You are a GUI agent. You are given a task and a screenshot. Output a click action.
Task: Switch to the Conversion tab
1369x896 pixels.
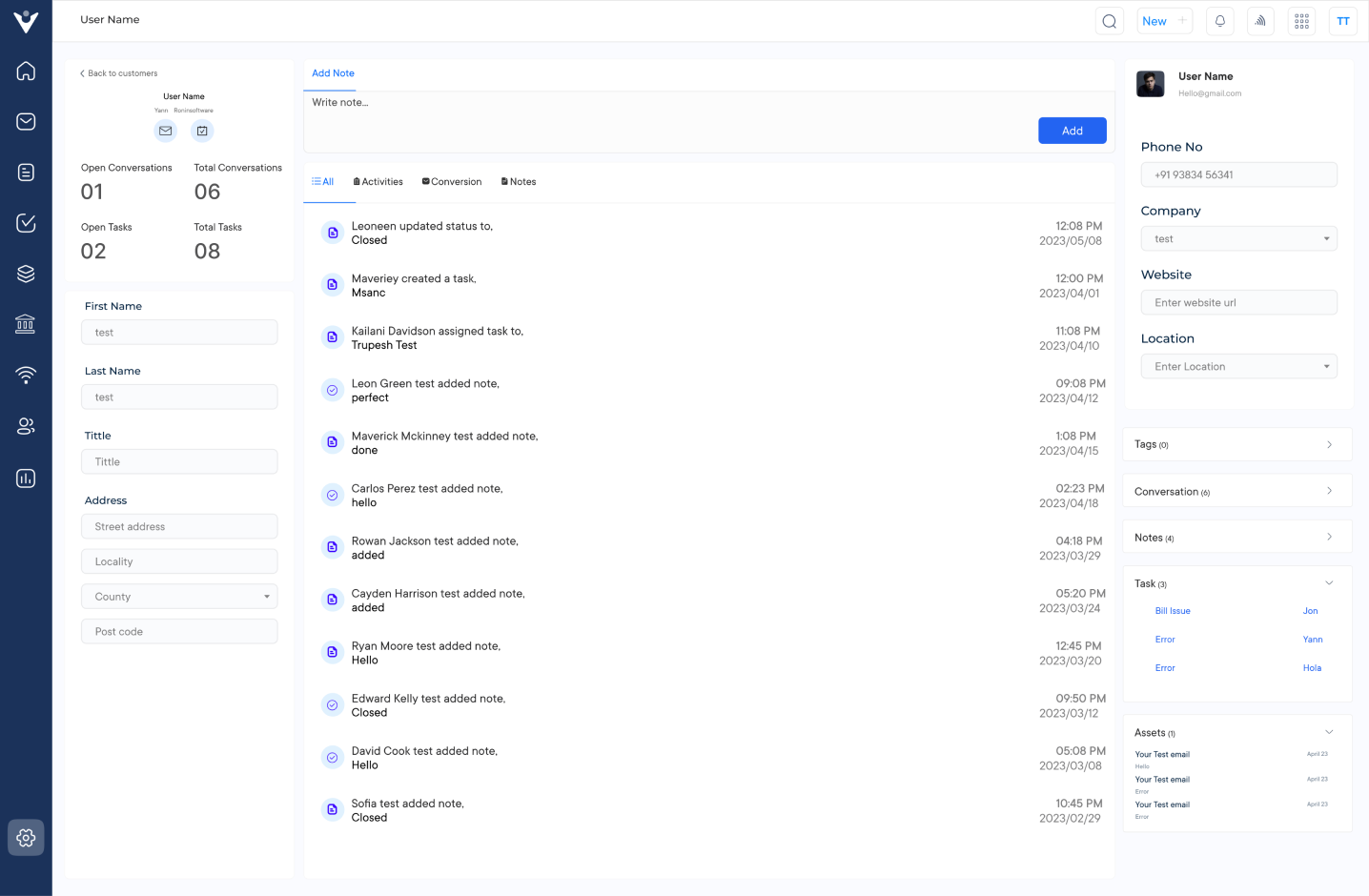[x=451, y=181]
